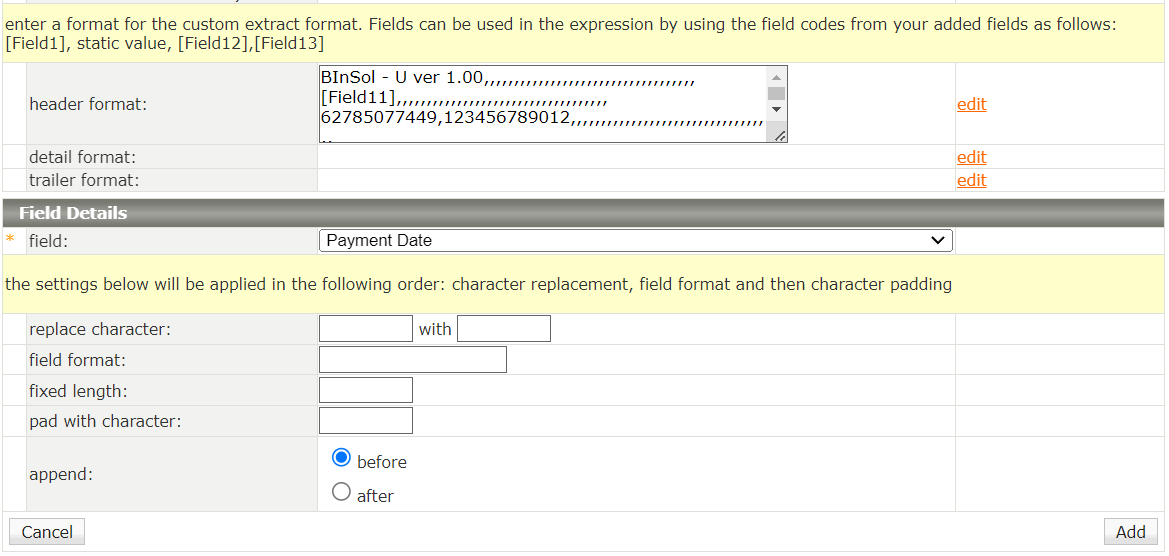The width and height of the screenshot is (1169, 556).
Task: Focus the field format text box
Action: click(412, 360)
